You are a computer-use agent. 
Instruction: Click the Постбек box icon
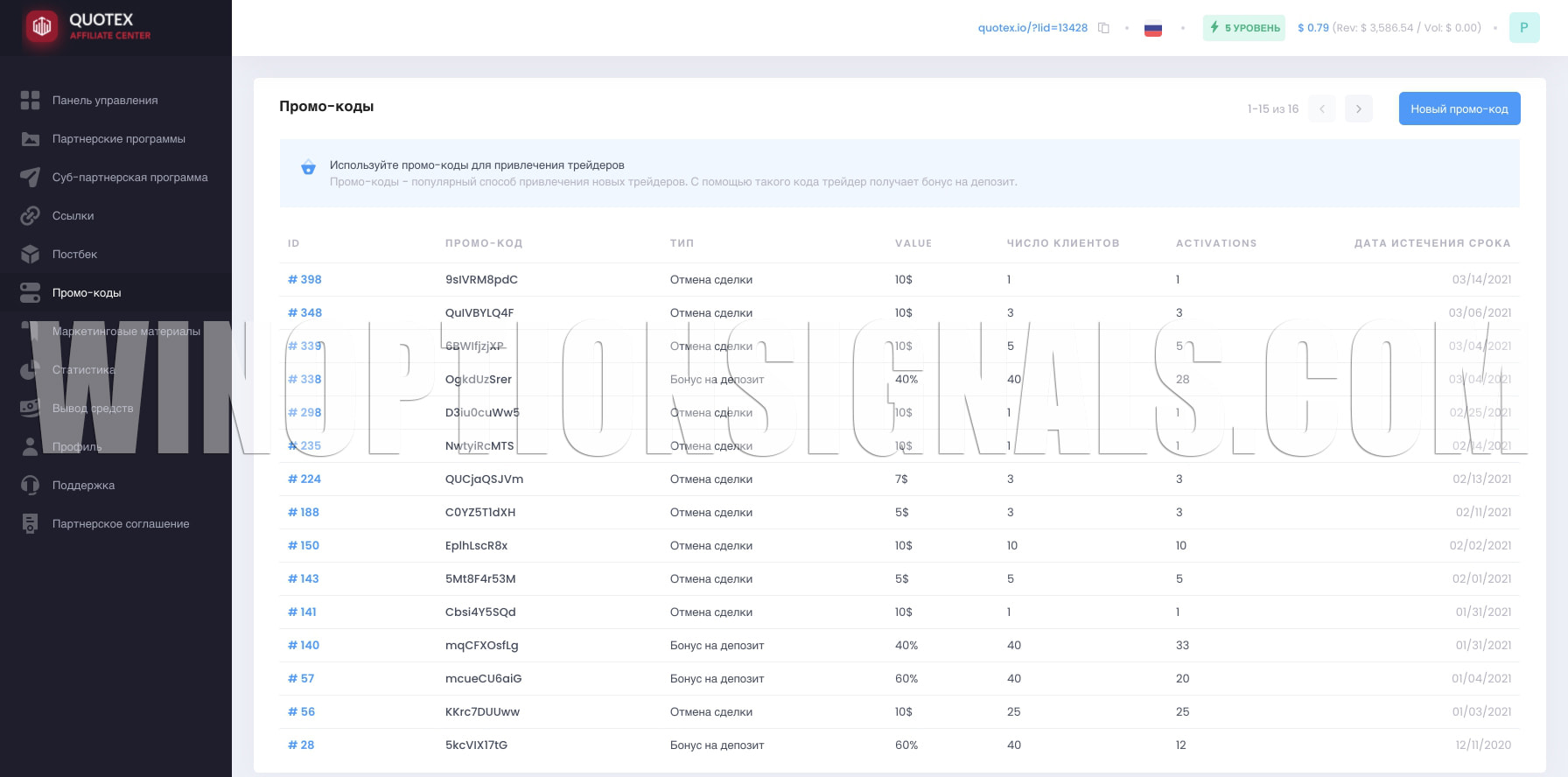[31, 255]
